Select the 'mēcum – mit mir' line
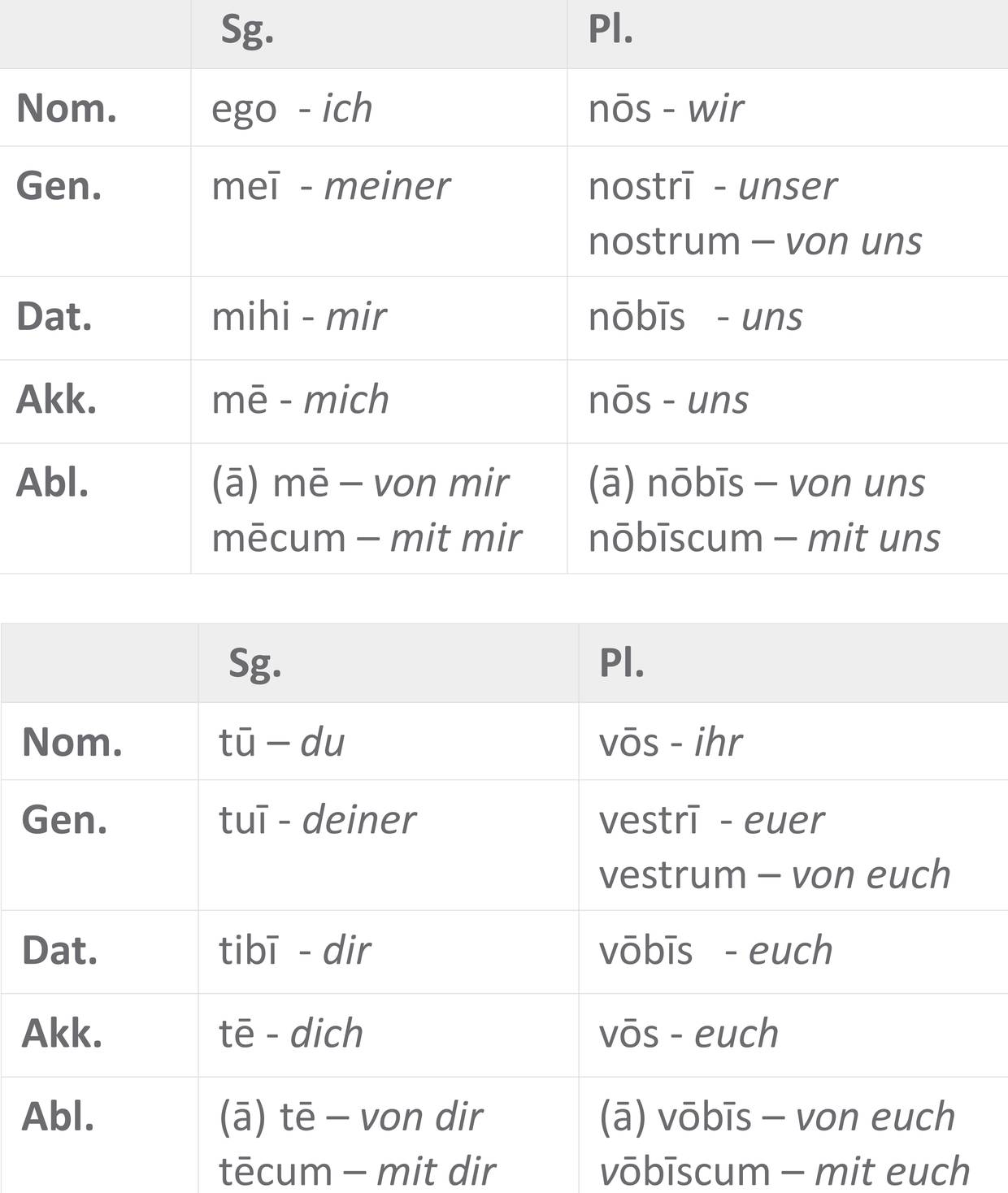The image size is (1008, 1193). click(366, 538)
